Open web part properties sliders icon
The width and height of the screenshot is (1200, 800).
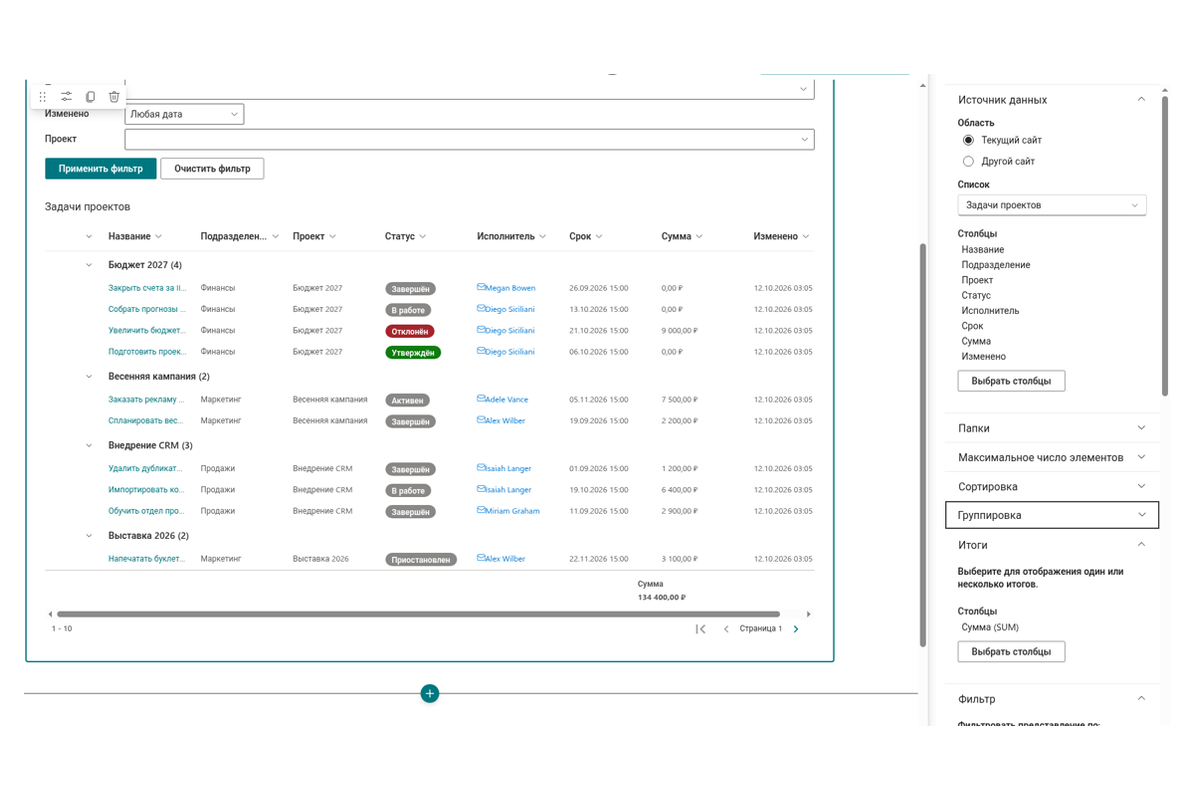pos(66,97)
